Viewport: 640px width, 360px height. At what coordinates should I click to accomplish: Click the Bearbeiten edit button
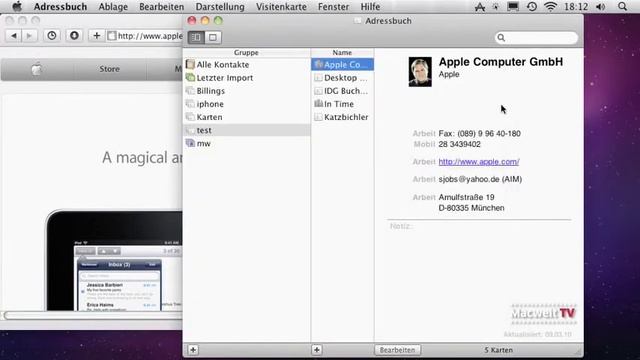pyautogui.click(x=398, y=350)
